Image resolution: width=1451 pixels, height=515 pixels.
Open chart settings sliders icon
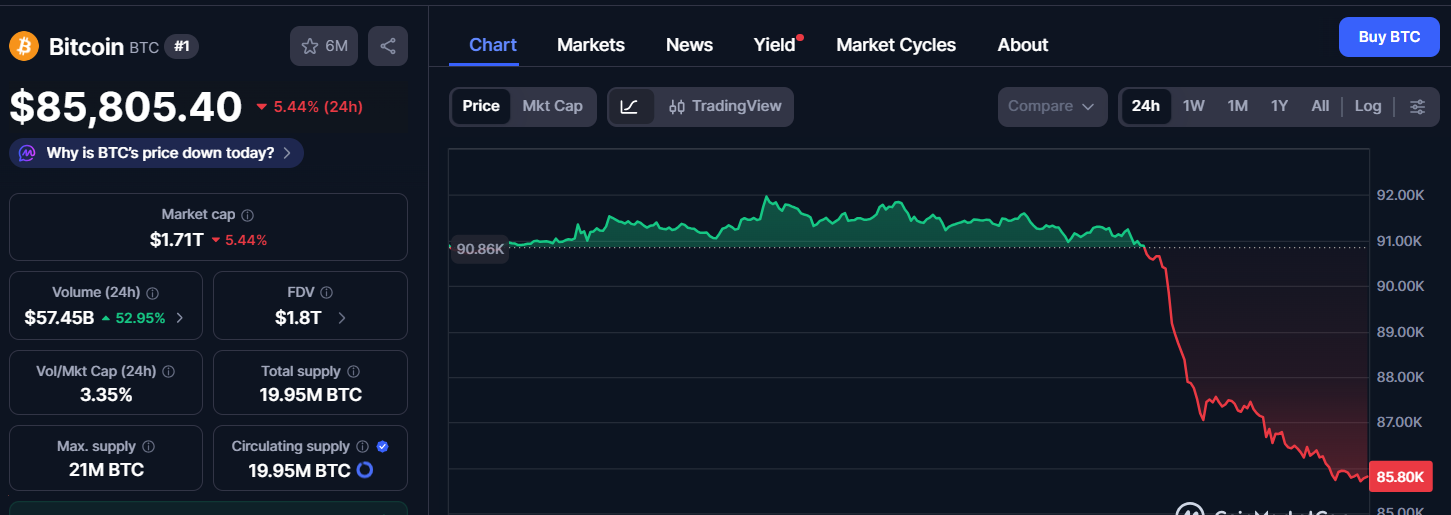coord(1417,107)
